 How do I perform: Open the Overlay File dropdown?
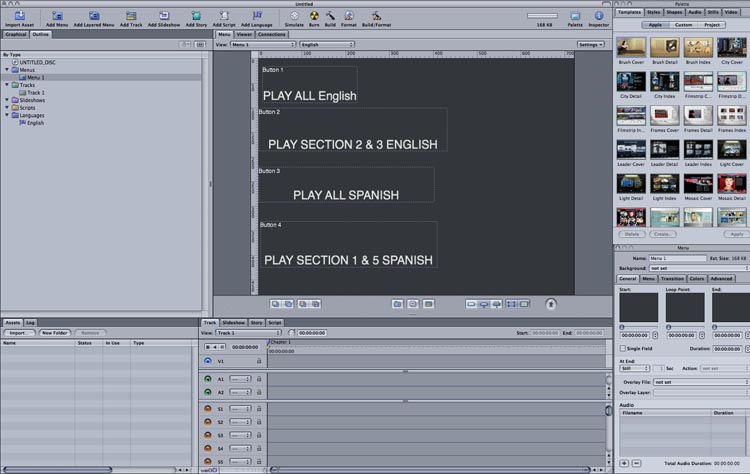[701, 382]
